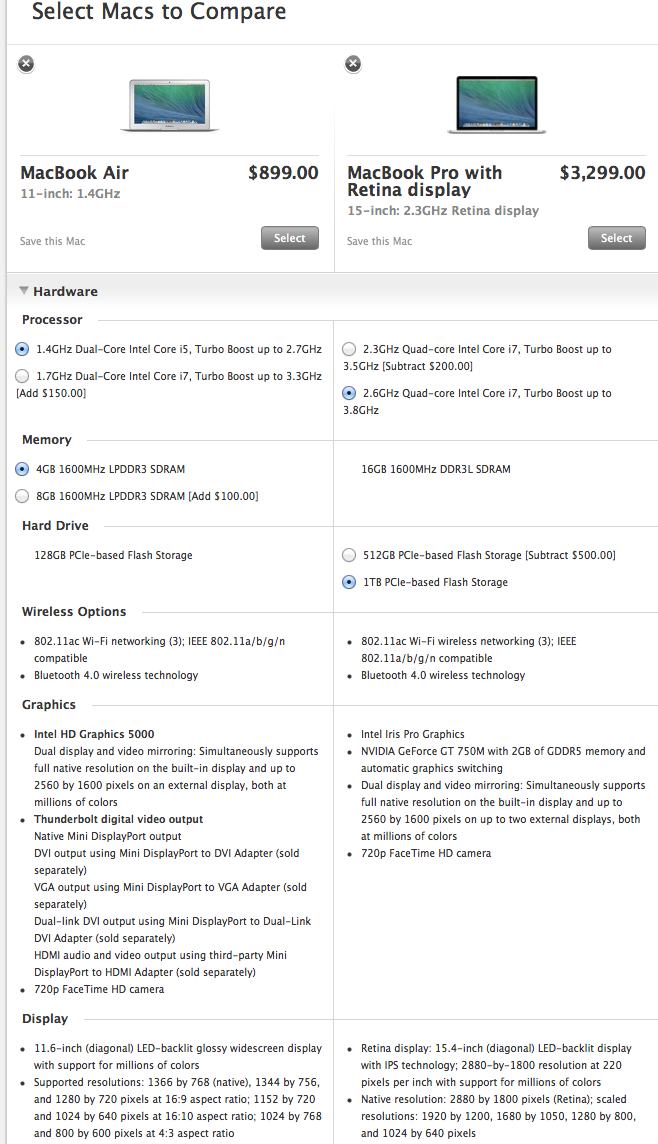Click 16GB 1600MHz DDR3L SDRAM text
This screenshot has height=1144, width=658.
coord(436,469)
